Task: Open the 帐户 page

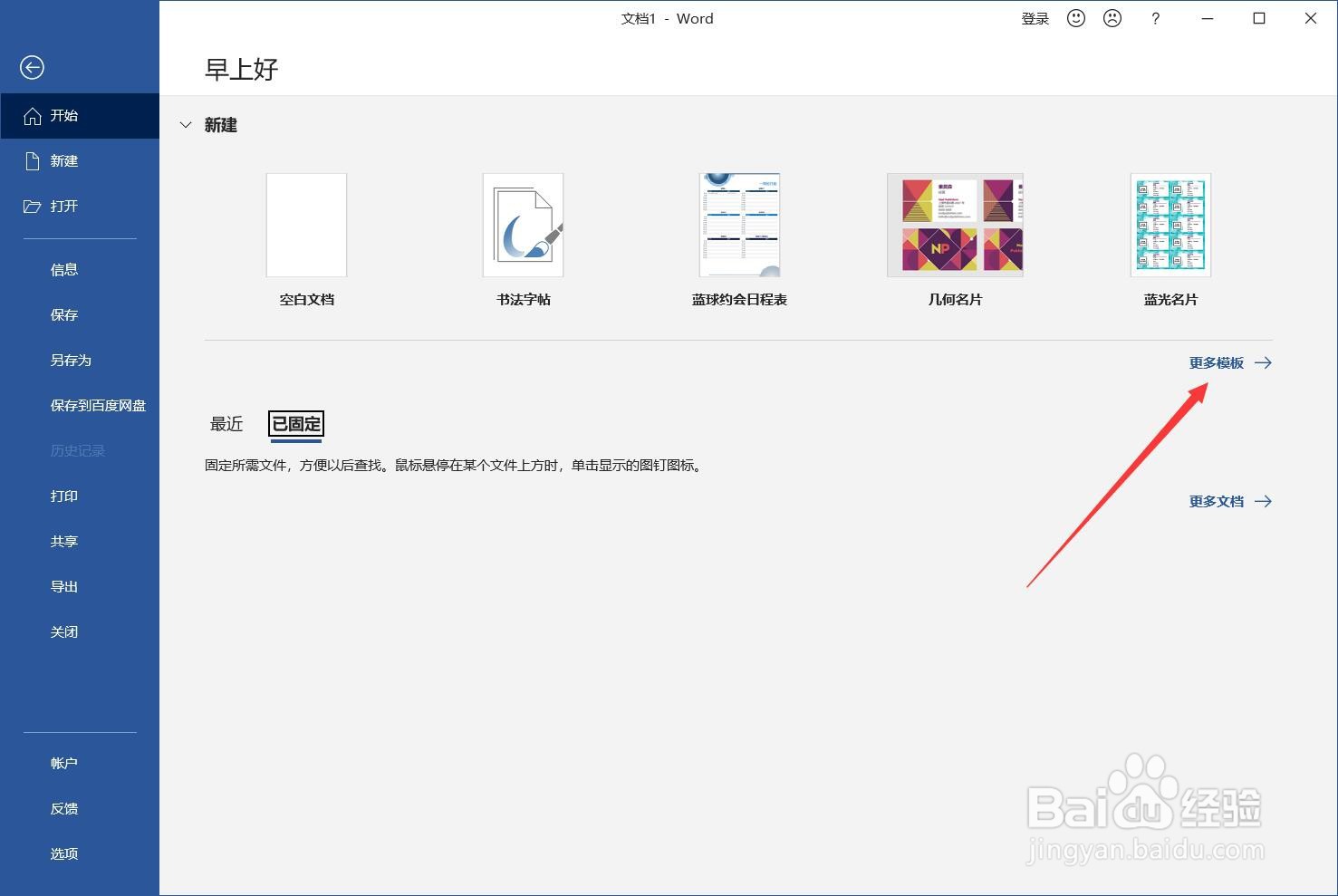Action: pyautogui.click(x=64, y=764)
